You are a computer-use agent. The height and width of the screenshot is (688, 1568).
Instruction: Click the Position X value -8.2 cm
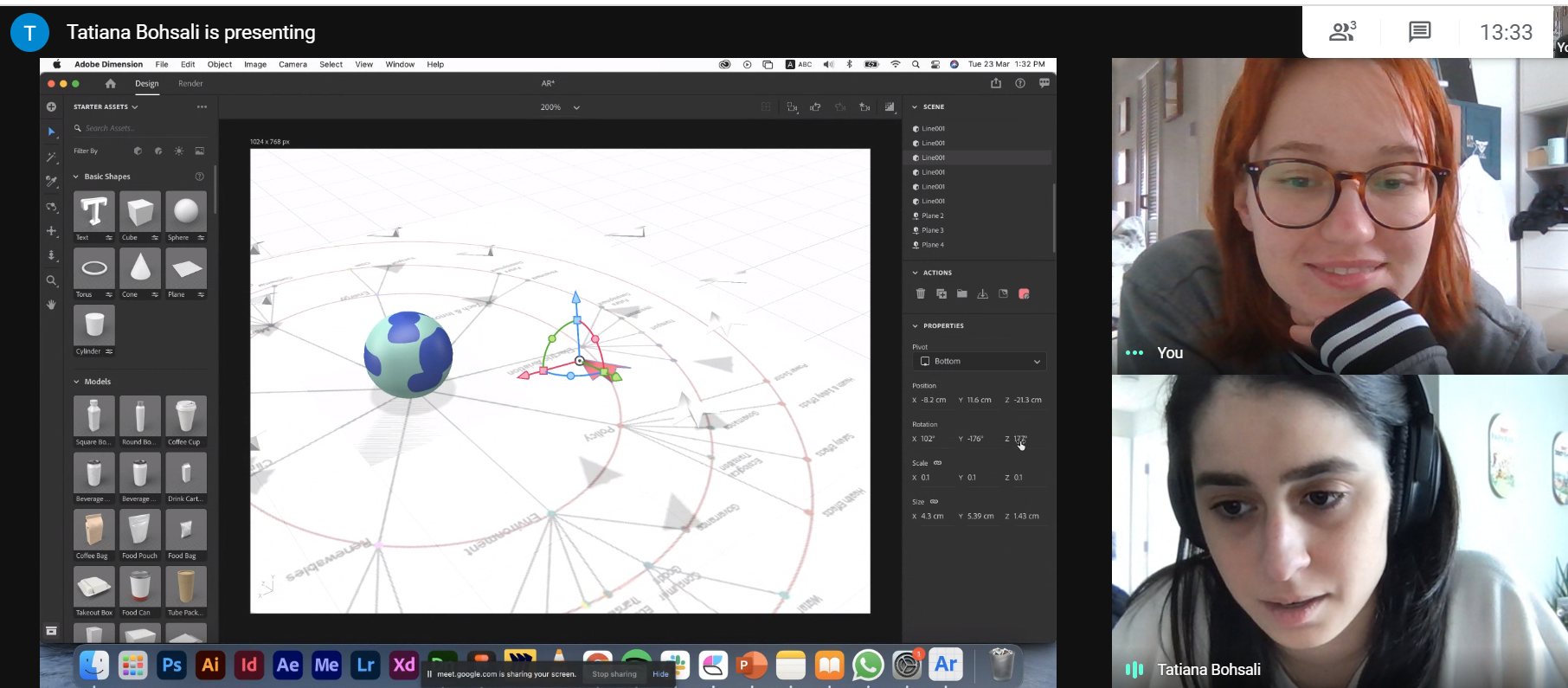(933, 400)
